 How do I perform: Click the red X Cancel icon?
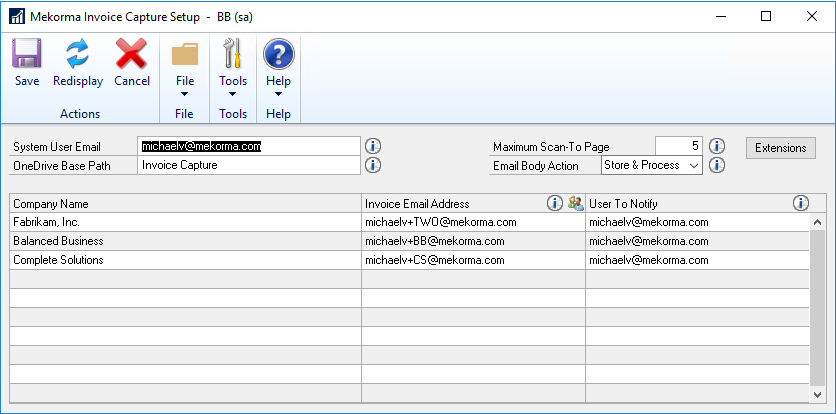(x=132, y=54)
